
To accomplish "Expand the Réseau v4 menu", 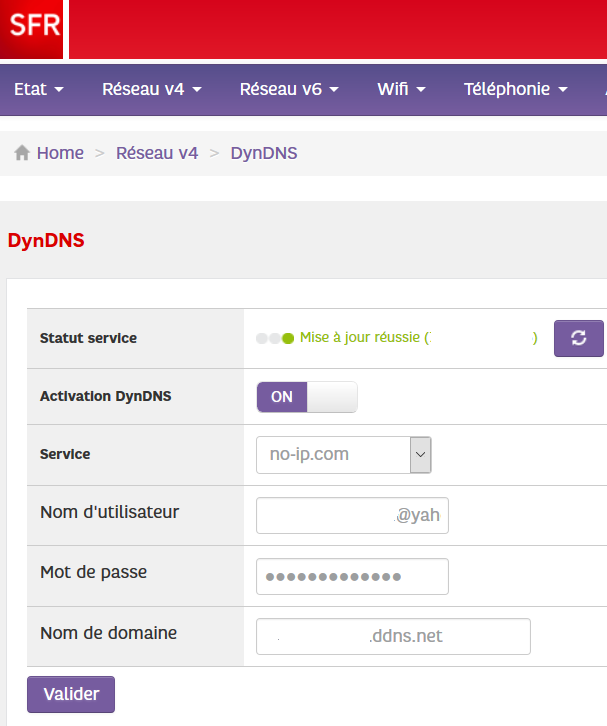I will (152, 89).
